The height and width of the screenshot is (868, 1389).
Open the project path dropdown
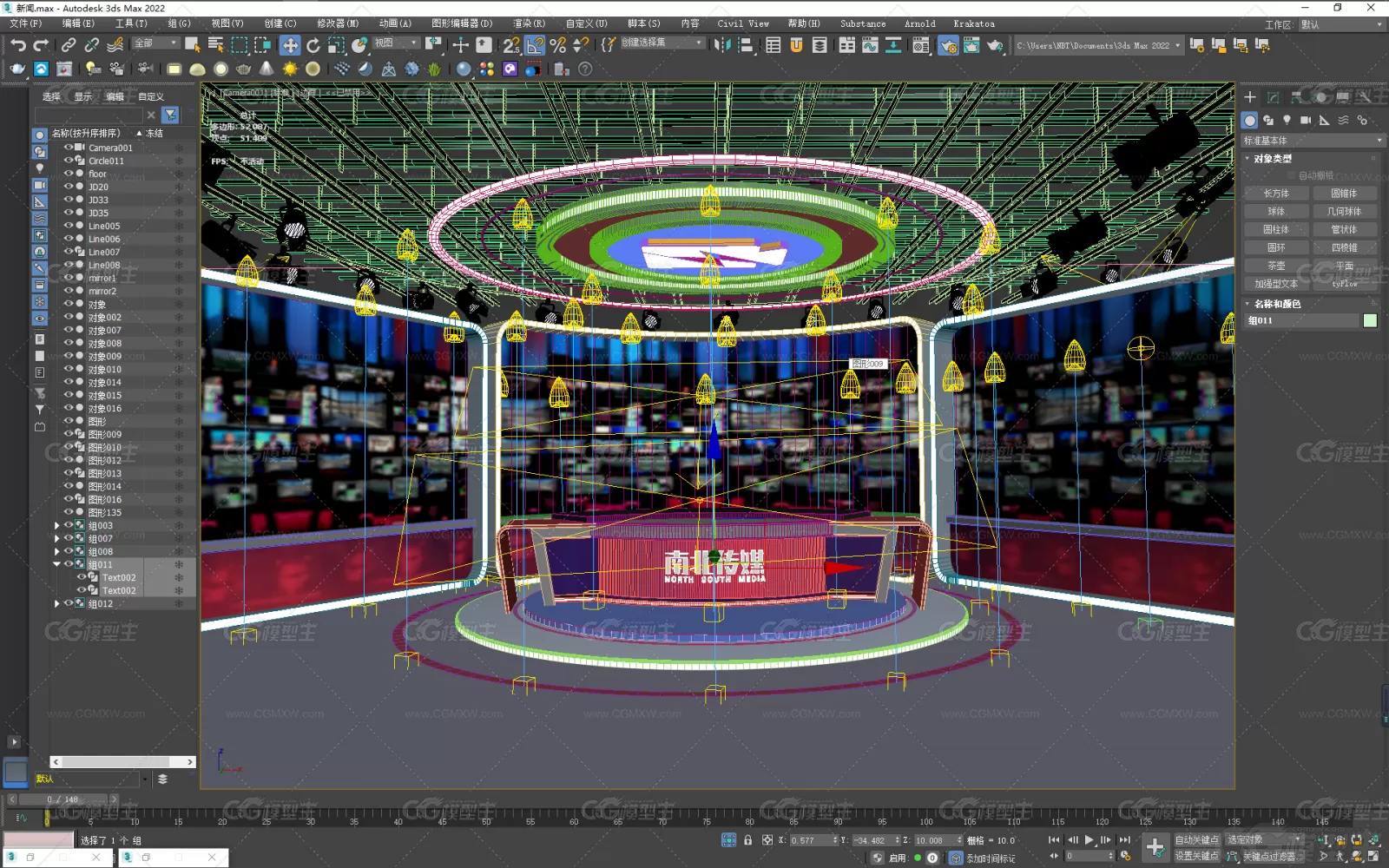point(1098,45)
